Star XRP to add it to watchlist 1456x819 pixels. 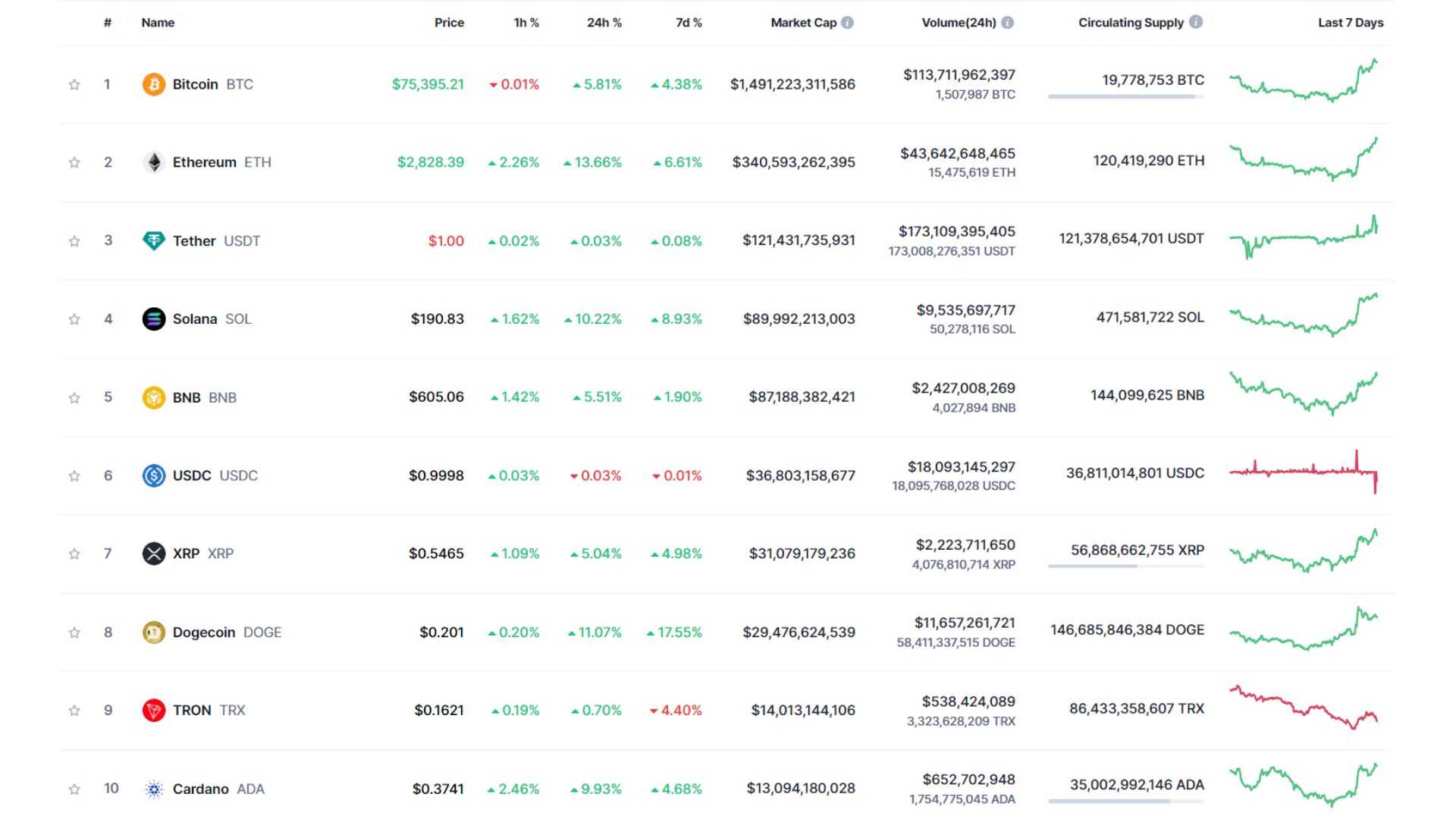(74, 554)
